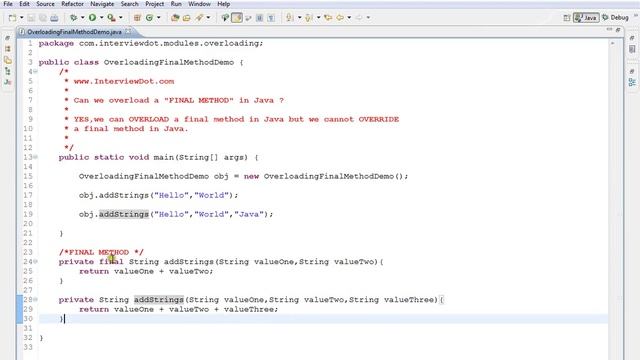Run the program with green Run icon
The image size is (640, 360).
click(93, 18)
